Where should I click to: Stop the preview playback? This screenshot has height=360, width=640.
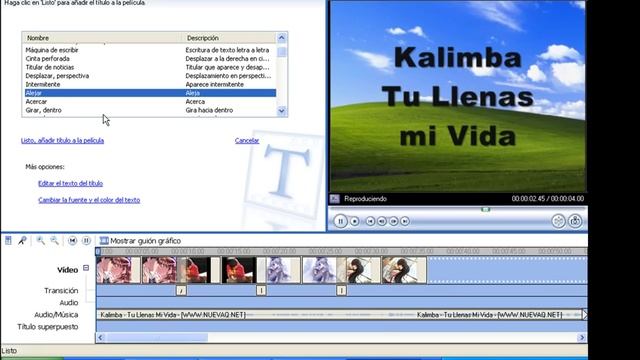(x=355, y=221)
